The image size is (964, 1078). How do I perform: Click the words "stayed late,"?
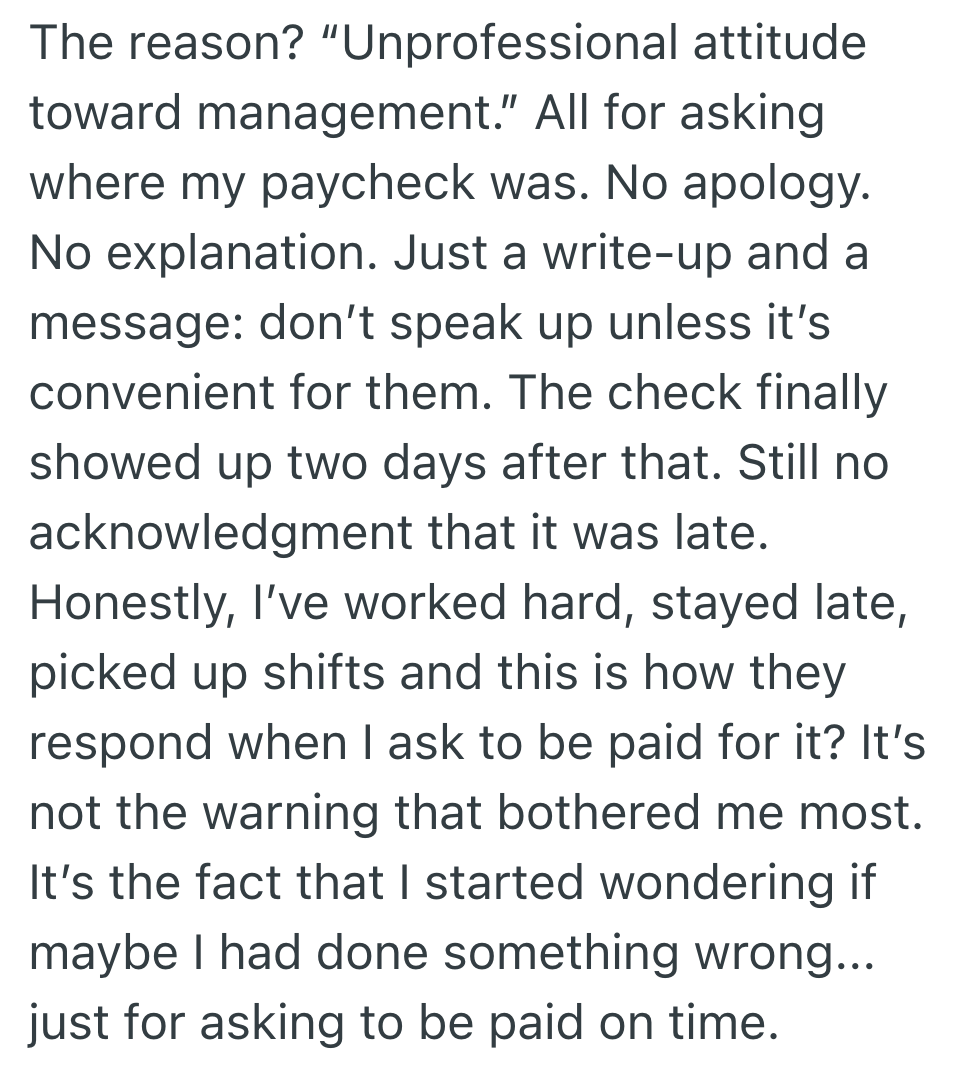(779, 604)
